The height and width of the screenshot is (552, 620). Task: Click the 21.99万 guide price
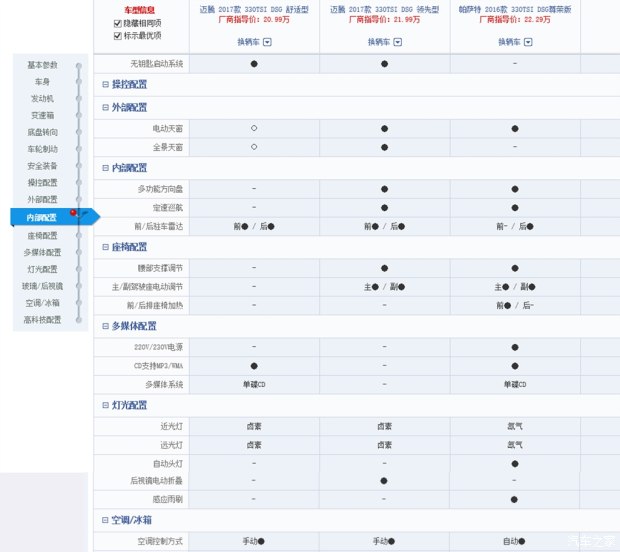pyautogui.click(x=407, y=19)
